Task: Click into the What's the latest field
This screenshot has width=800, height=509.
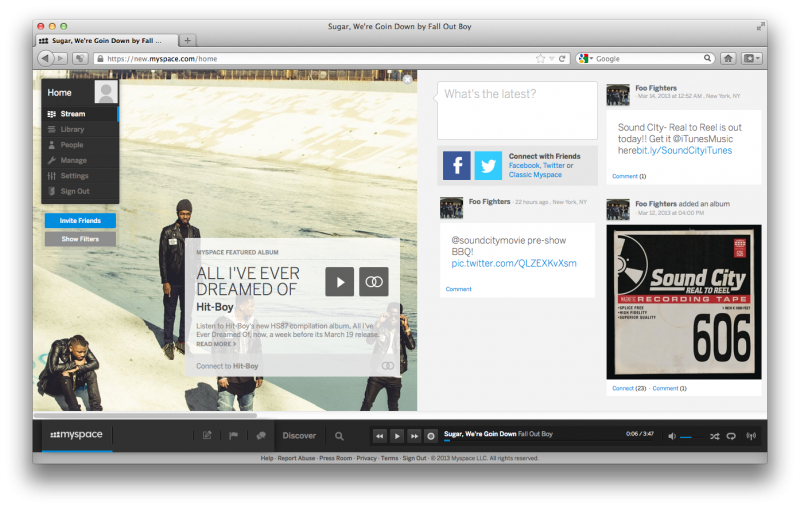Action: pyautogui.click(x=517, y=110)
